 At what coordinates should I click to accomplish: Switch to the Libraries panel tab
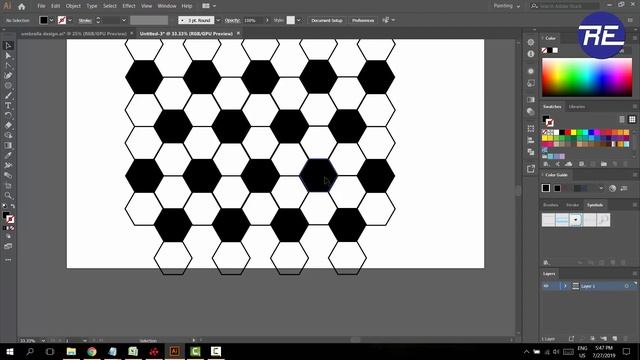pos(577,107)
